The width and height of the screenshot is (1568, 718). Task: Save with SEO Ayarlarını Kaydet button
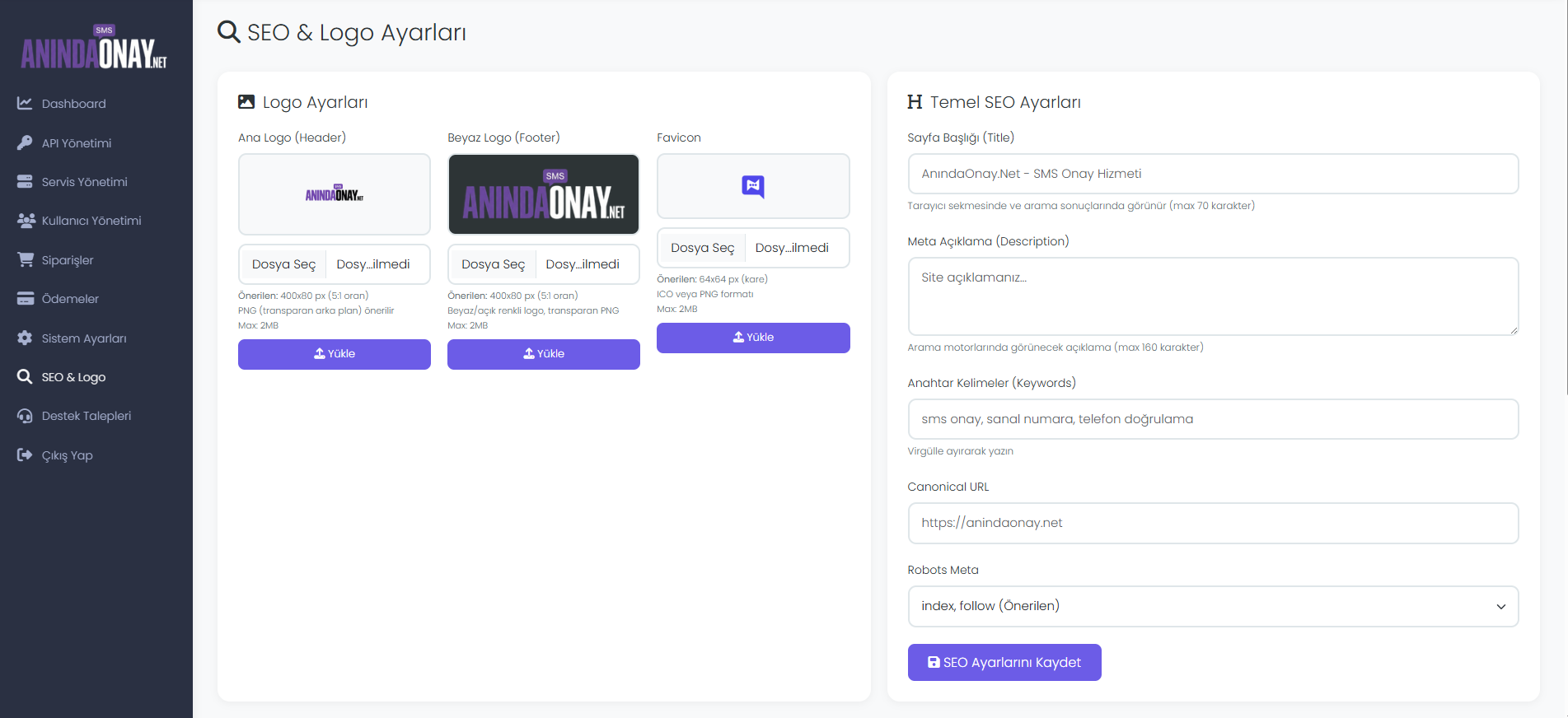(1004, 662)
